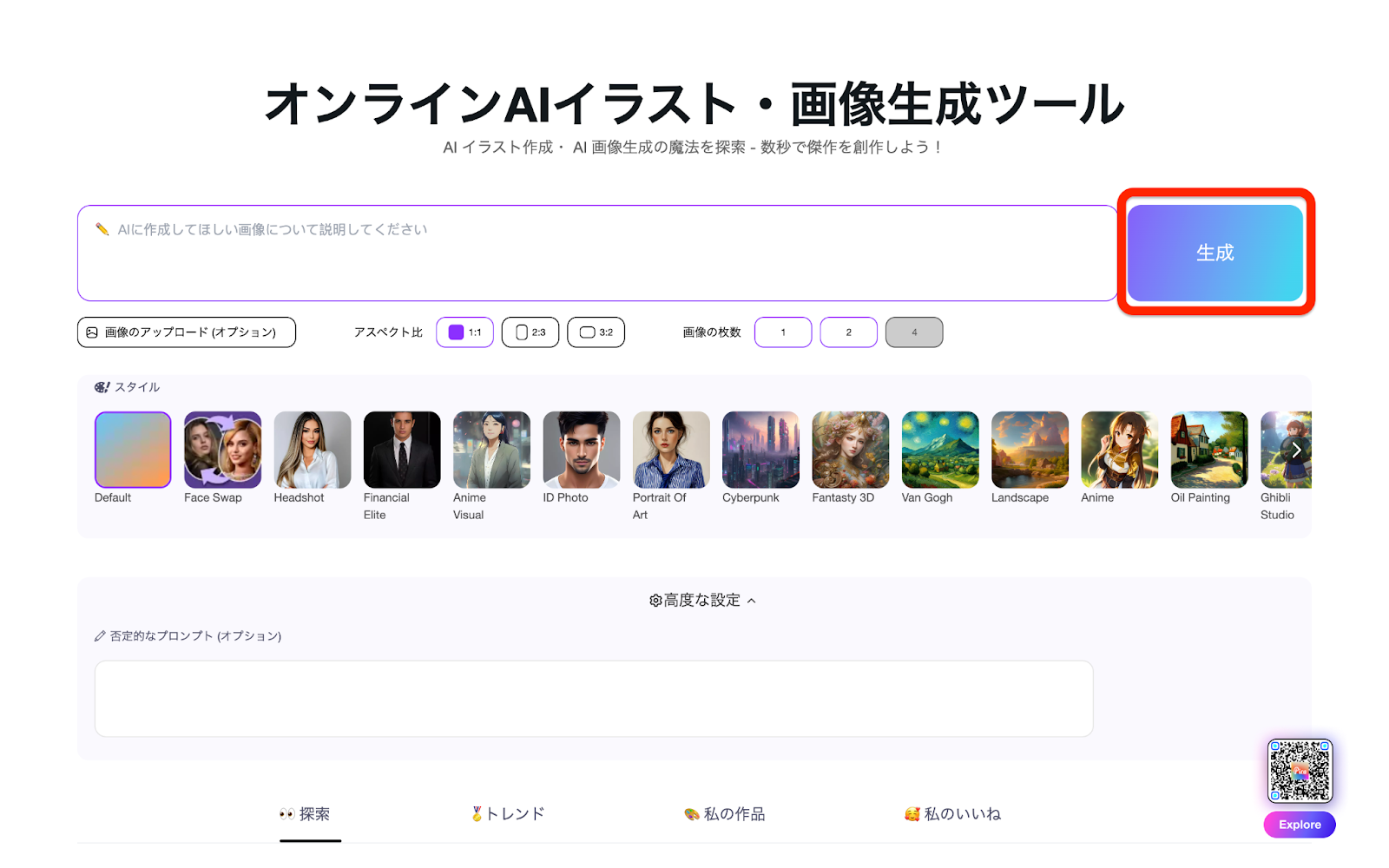The width and height of the screenshot is (1389, 868).
Task: Switch to the トレンド tab
Action: point(507,814)
